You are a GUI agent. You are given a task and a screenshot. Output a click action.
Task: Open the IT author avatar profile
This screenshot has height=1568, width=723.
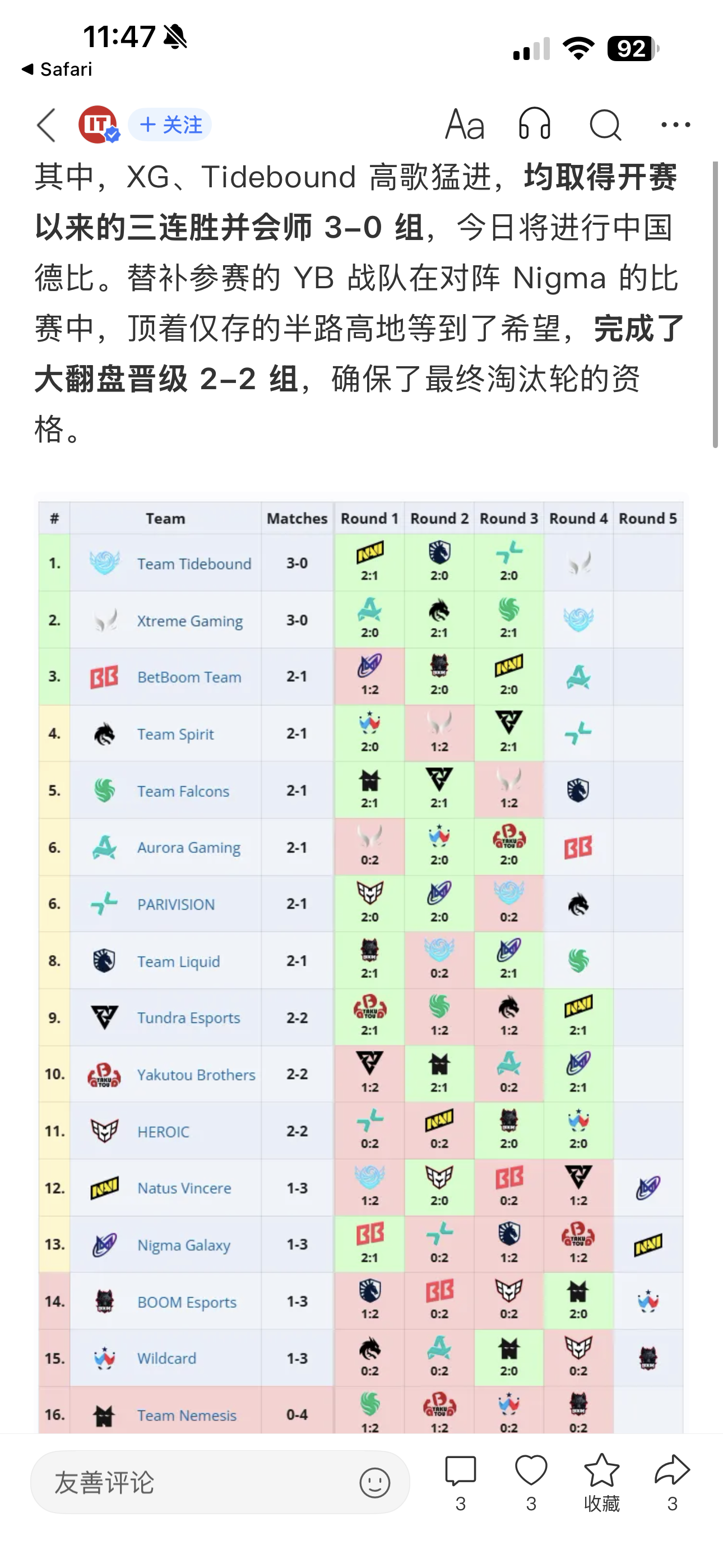point(98,125)
